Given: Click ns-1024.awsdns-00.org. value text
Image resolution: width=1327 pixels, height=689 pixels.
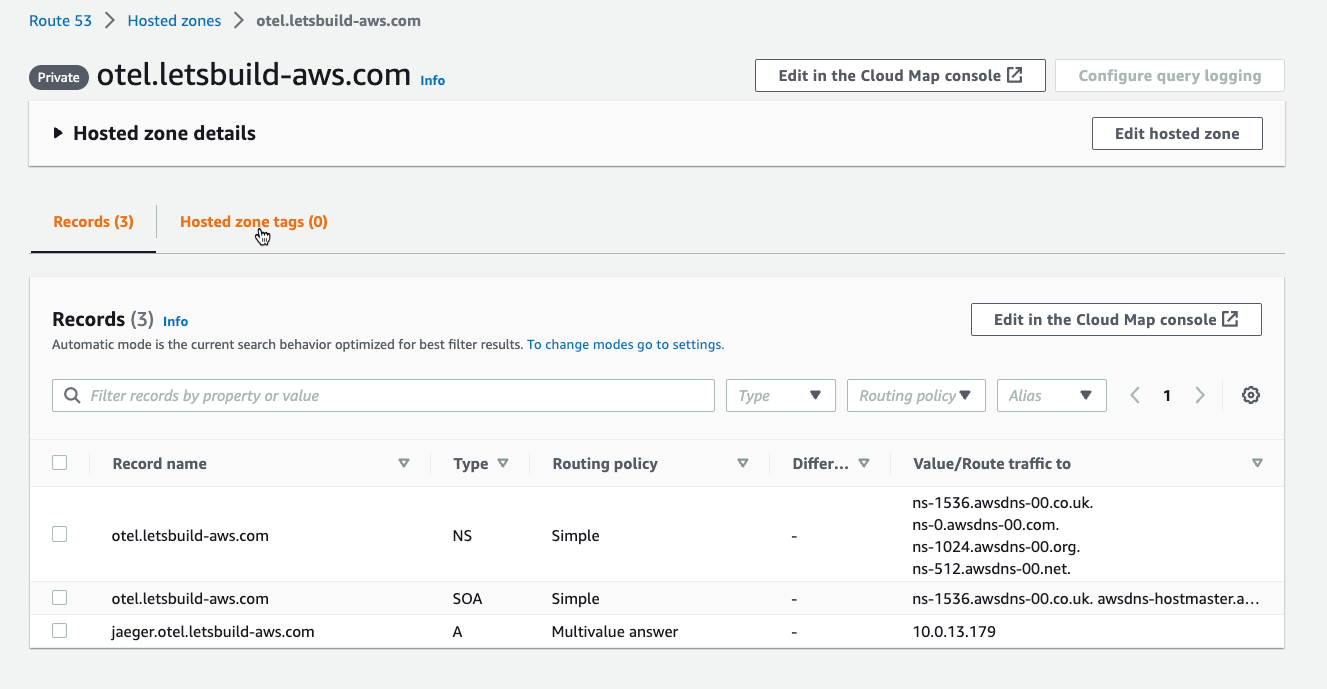Looking at the screenshot, I should pyautogui.click(x=996, y=547).
